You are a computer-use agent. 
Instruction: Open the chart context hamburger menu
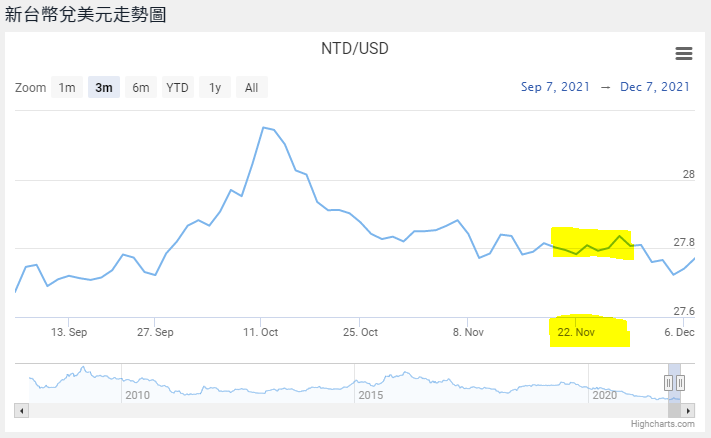(x=684, y=53)
